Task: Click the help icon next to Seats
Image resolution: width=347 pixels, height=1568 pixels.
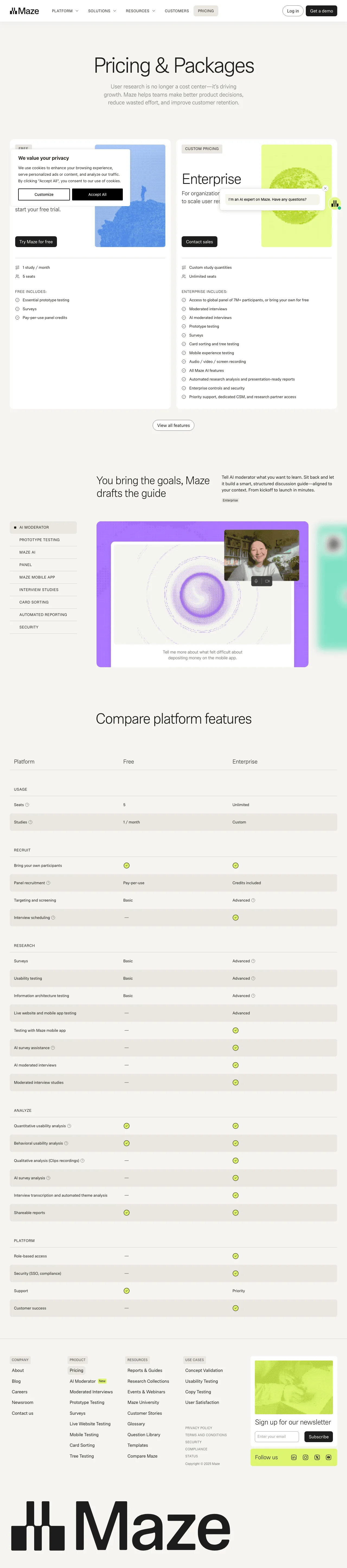Action: pyautogui.click(x=27, y=805)
